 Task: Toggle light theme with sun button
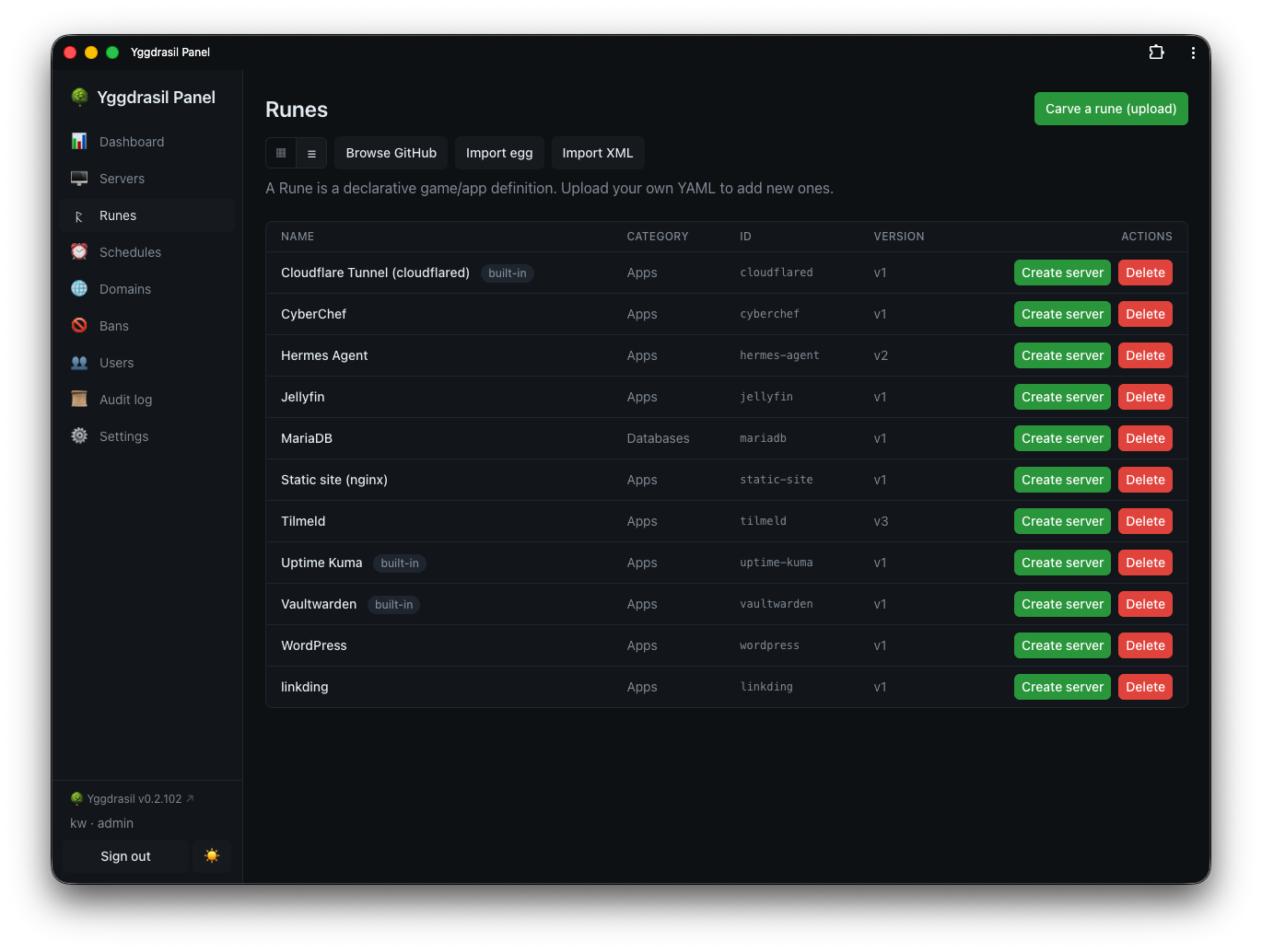pyautogui.click(x=212, y=856)
